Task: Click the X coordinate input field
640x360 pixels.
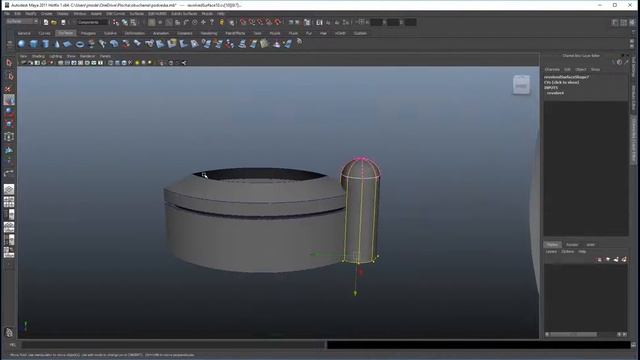Action: click(x=377, y=22)
